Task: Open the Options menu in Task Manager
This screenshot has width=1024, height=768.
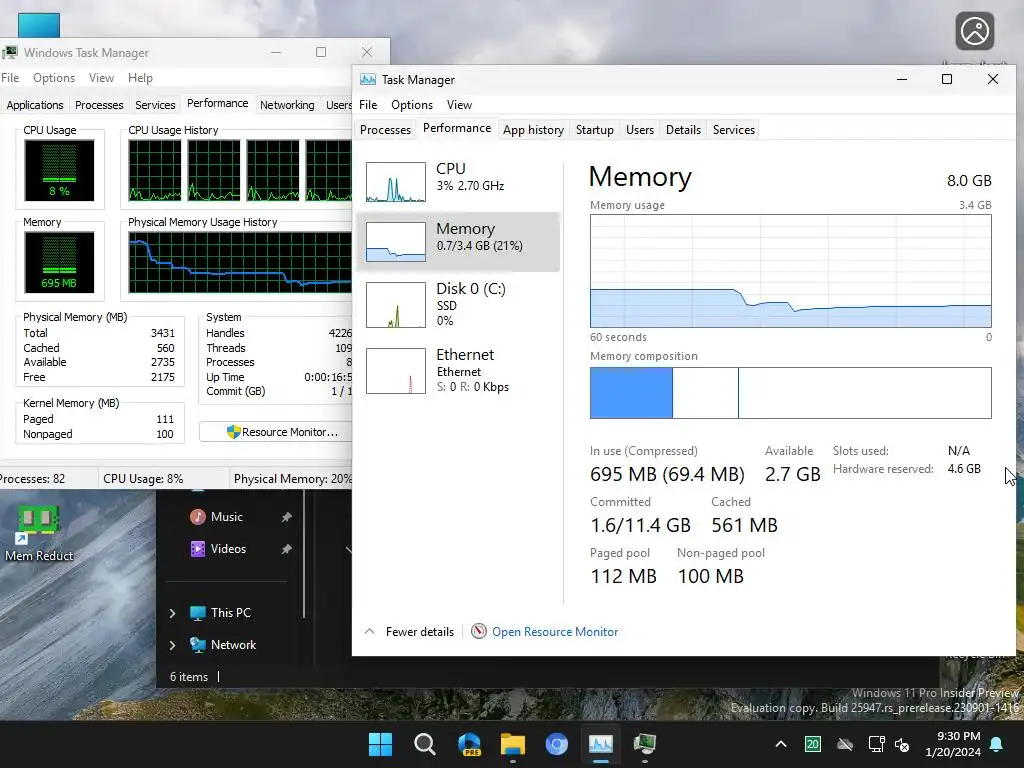Action: (411, 104)
